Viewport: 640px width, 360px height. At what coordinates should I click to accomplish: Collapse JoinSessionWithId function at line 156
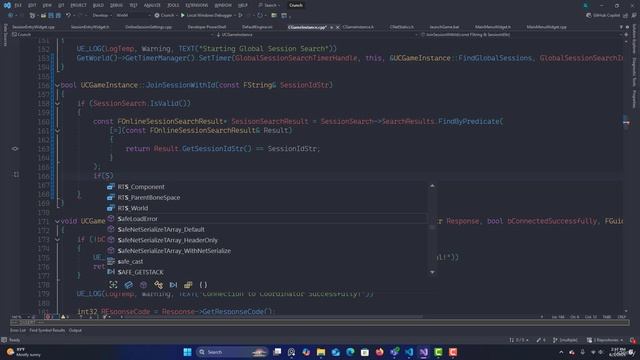(57, 85)
